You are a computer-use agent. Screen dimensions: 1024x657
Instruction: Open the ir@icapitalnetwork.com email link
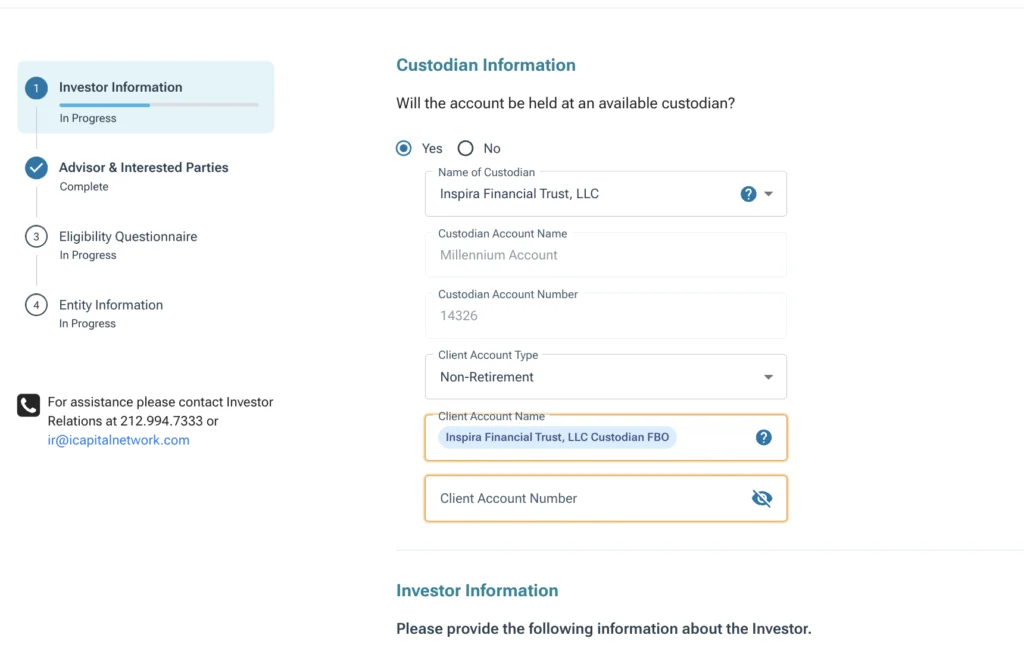(x=118, y=440)
